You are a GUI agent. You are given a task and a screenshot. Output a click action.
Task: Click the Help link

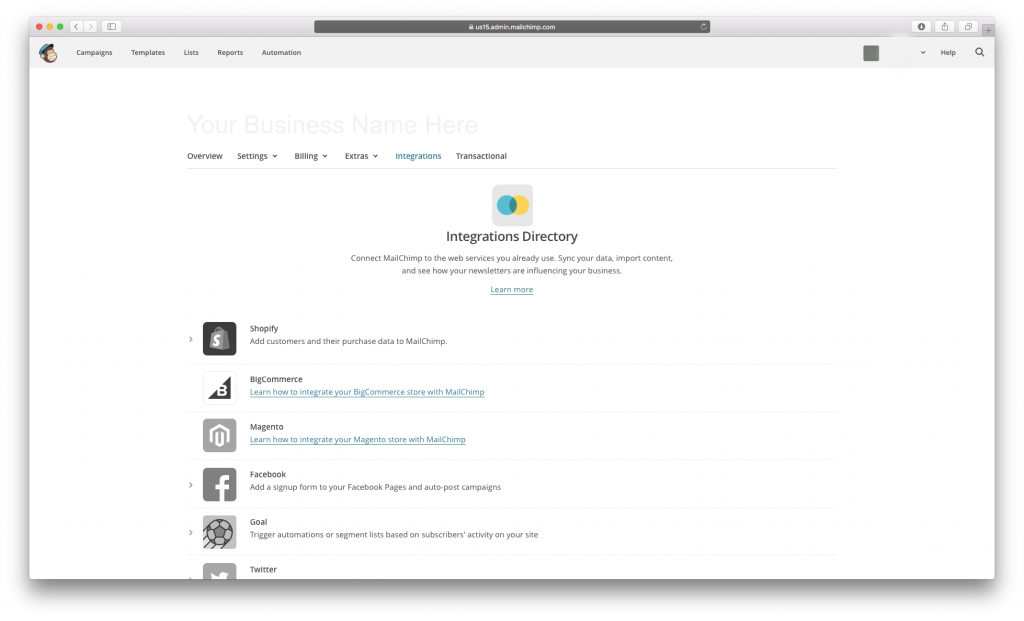(x=948, y=53)
